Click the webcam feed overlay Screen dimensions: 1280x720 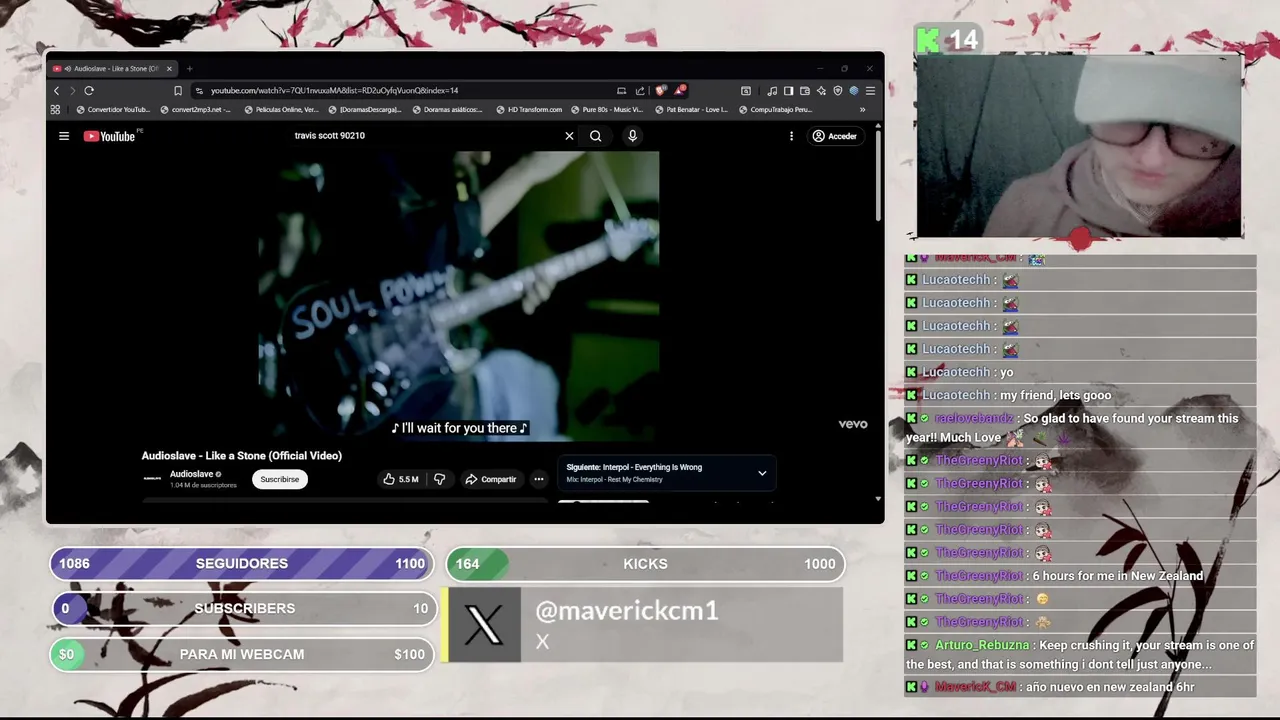tap(1079, 147)
